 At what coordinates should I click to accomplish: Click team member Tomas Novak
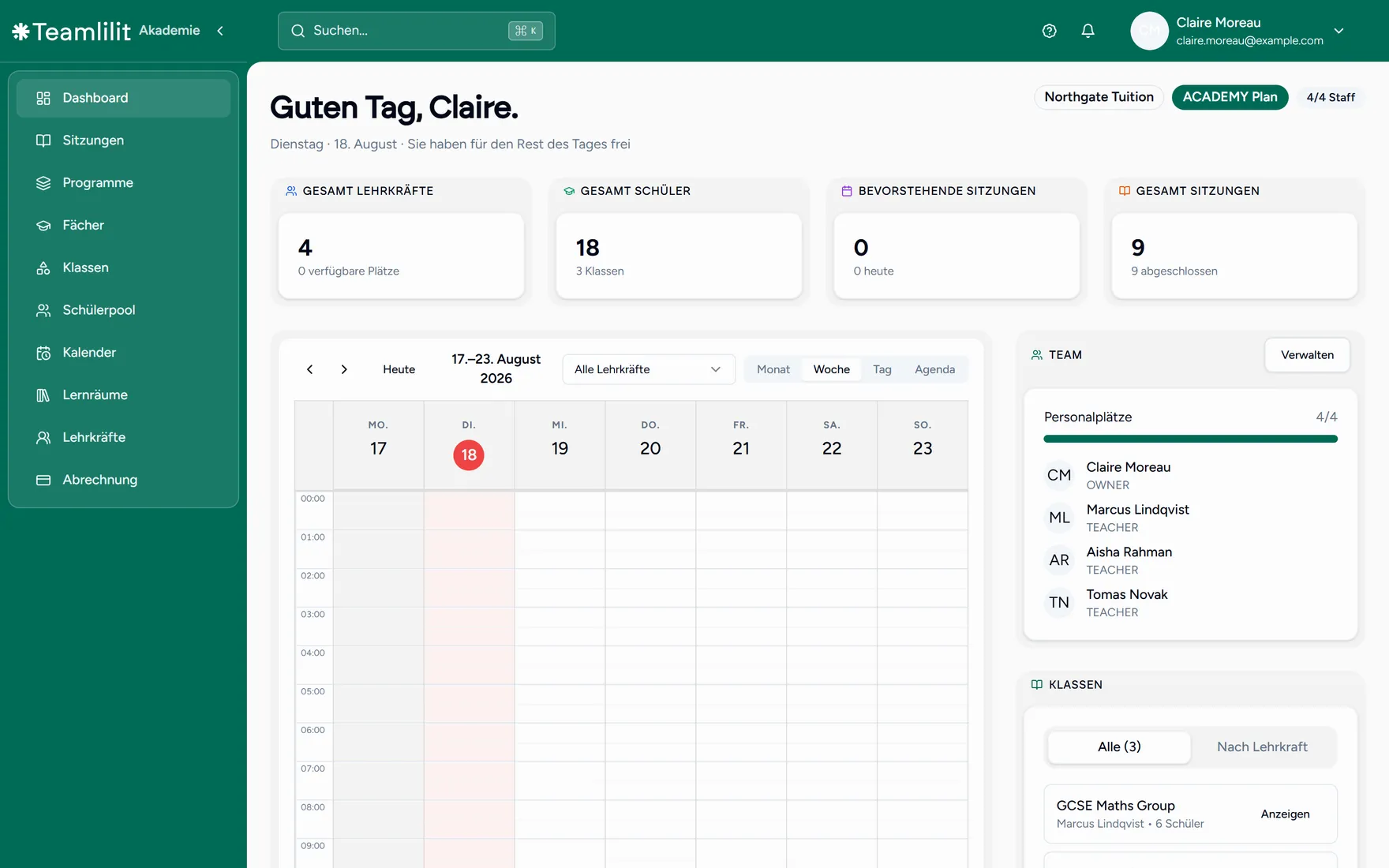(x=1190, y=603)
